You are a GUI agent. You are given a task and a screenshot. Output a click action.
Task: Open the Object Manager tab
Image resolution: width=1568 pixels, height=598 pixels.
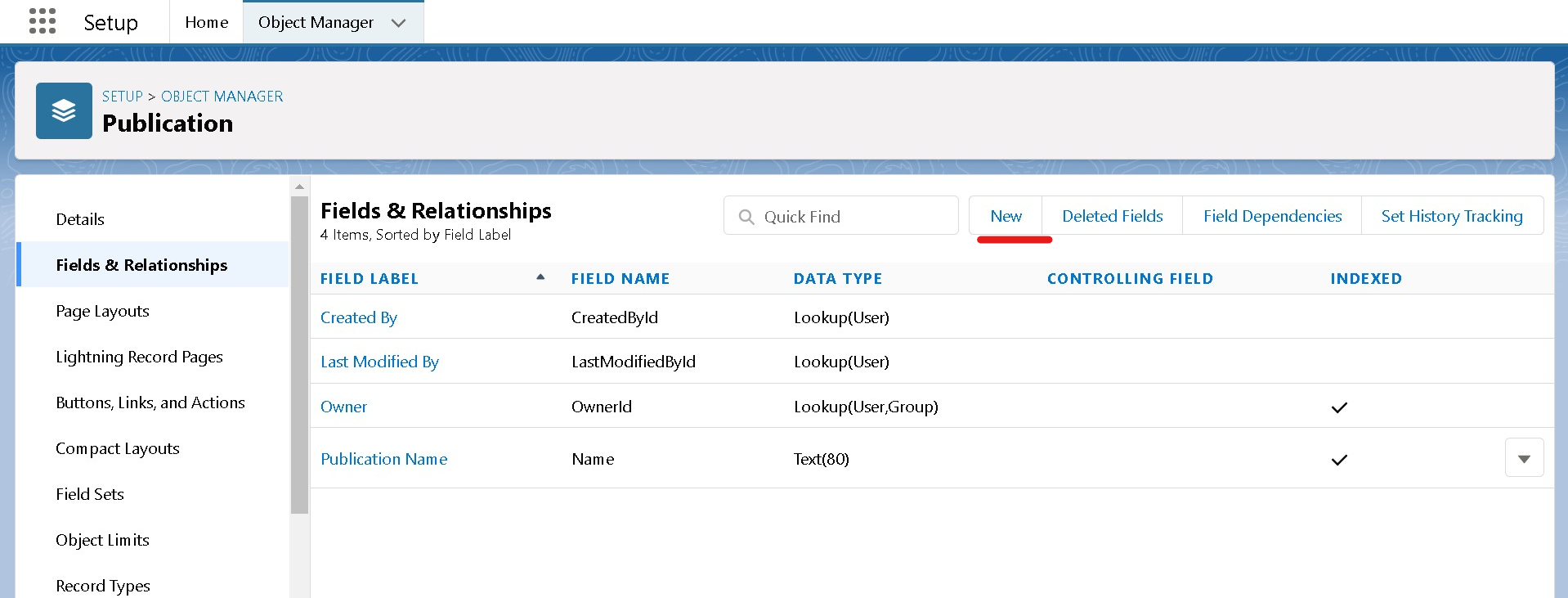tap(316, 22)
